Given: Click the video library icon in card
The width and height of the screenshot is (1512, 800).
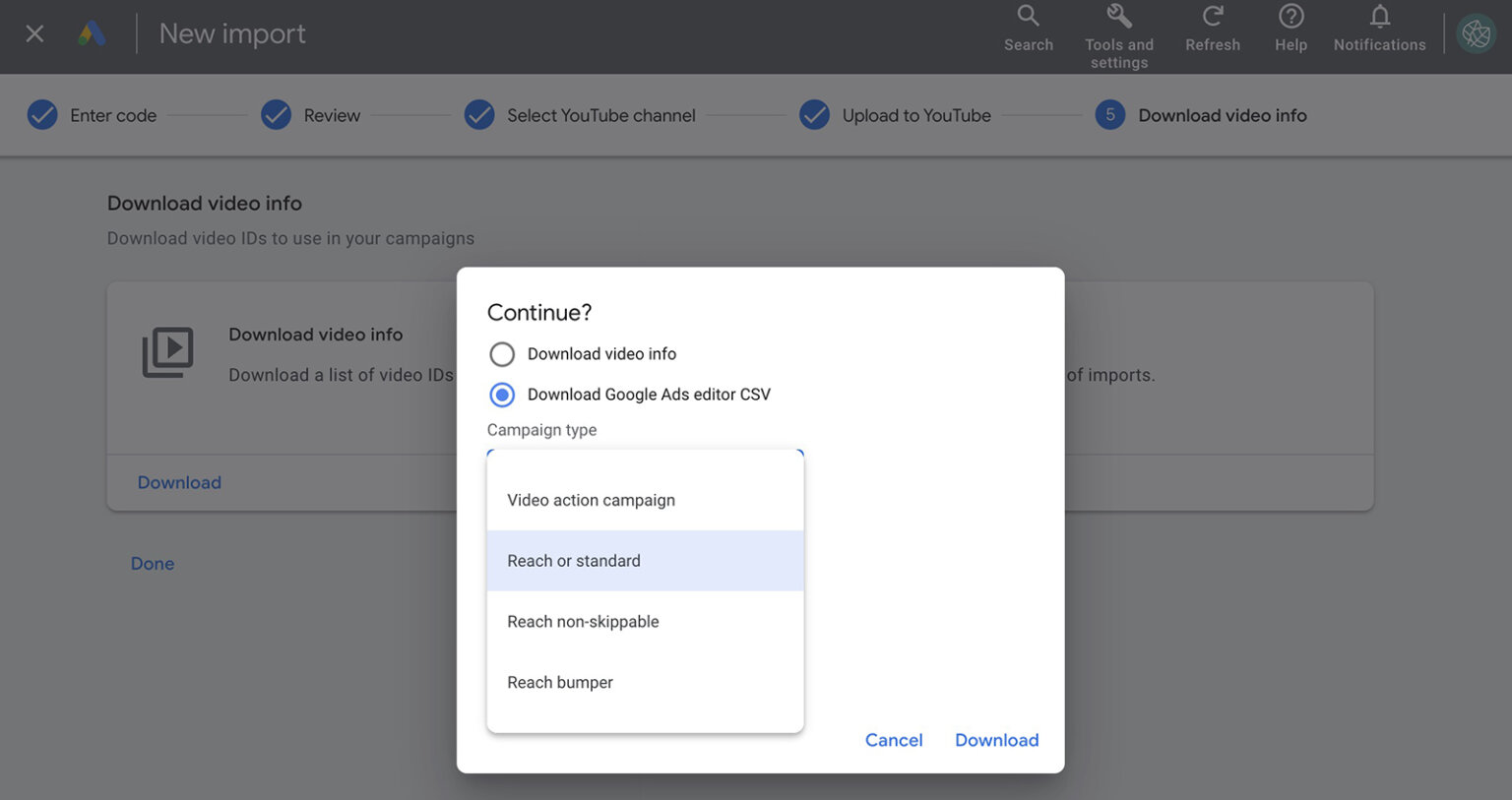Looking at the screenshot, I should coord(167,352).
